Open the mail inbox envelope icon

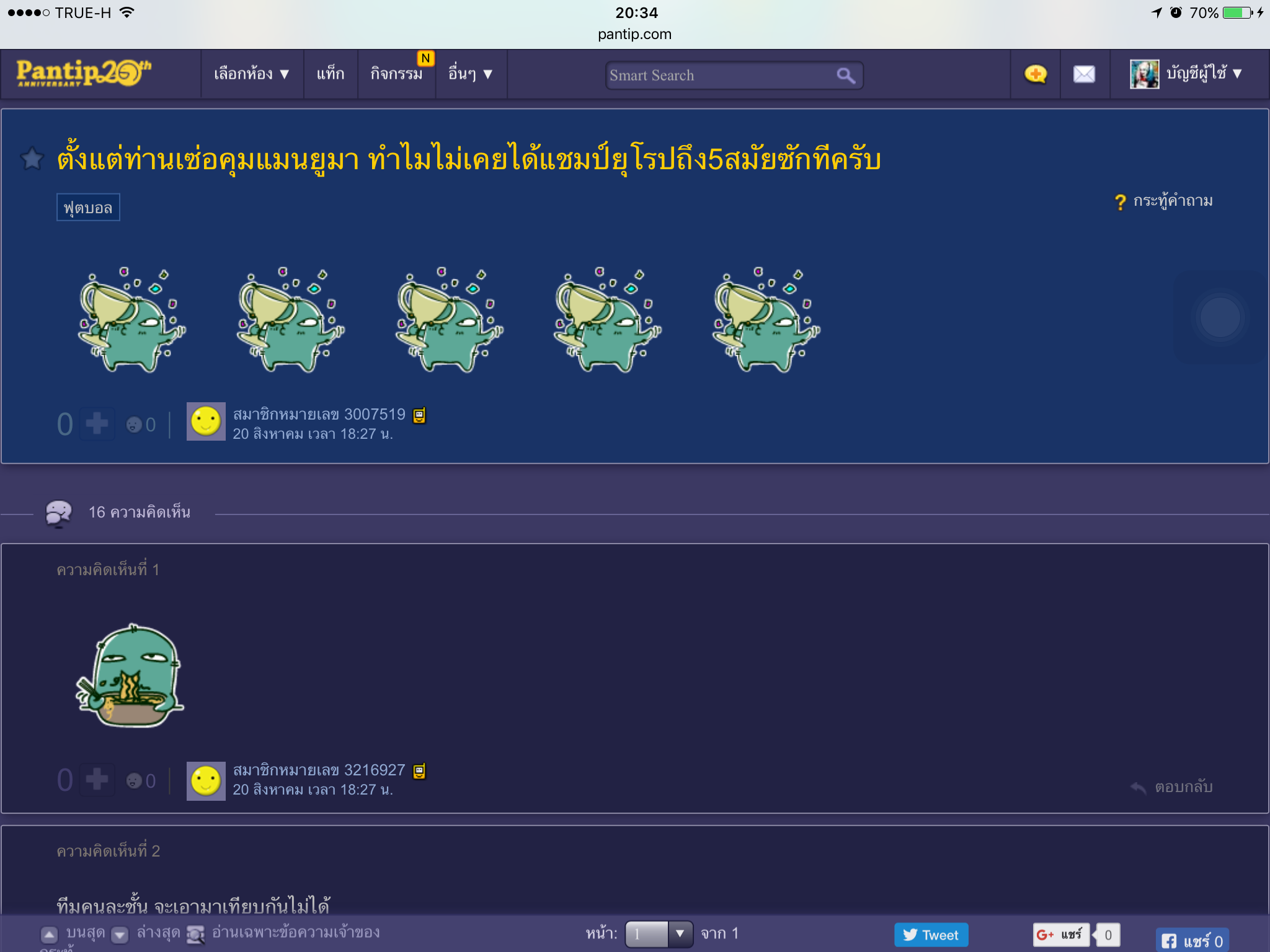[1084, 74]
